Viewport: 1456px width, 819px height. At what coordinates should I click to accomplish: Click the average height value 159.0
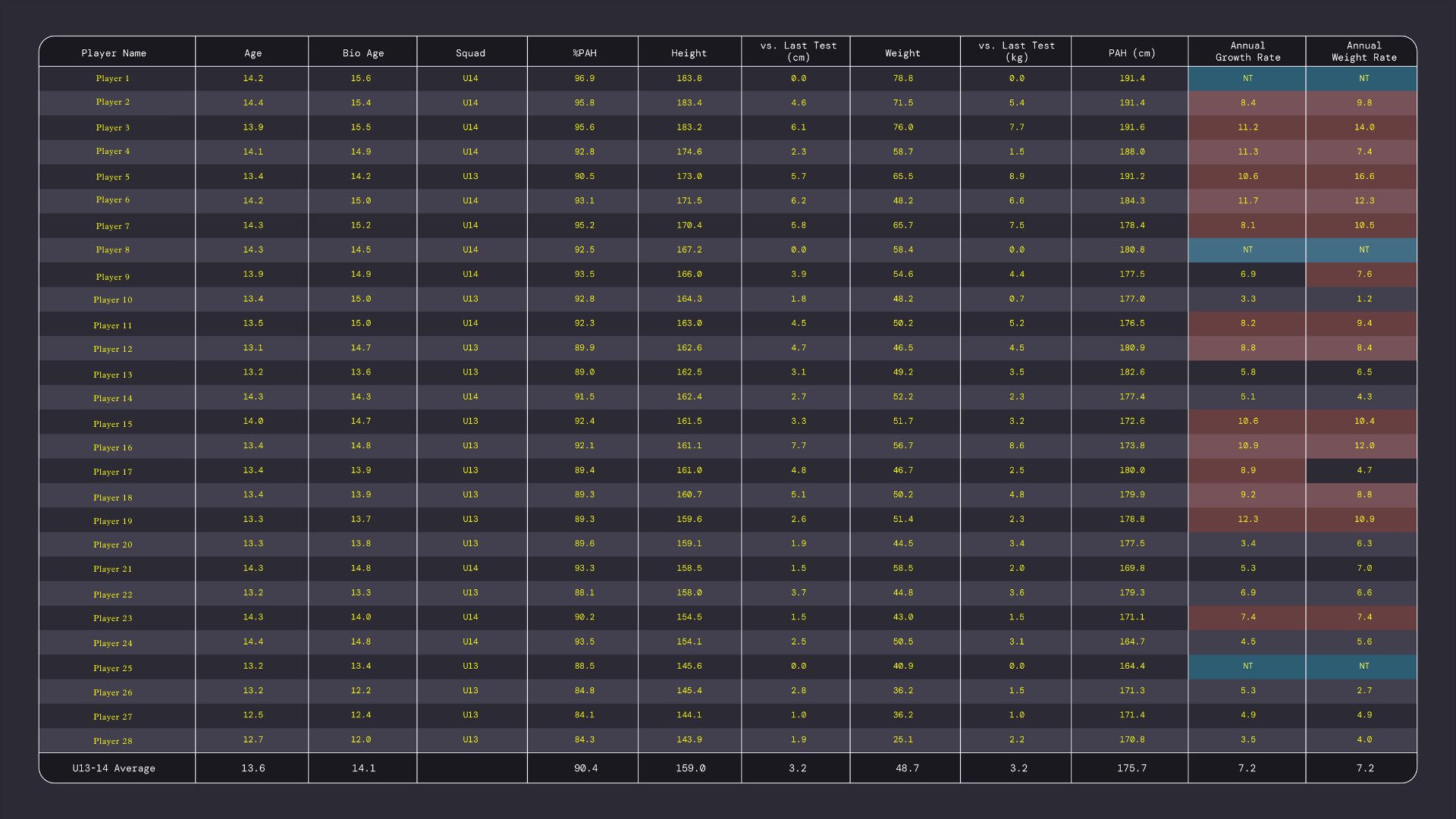690,768
